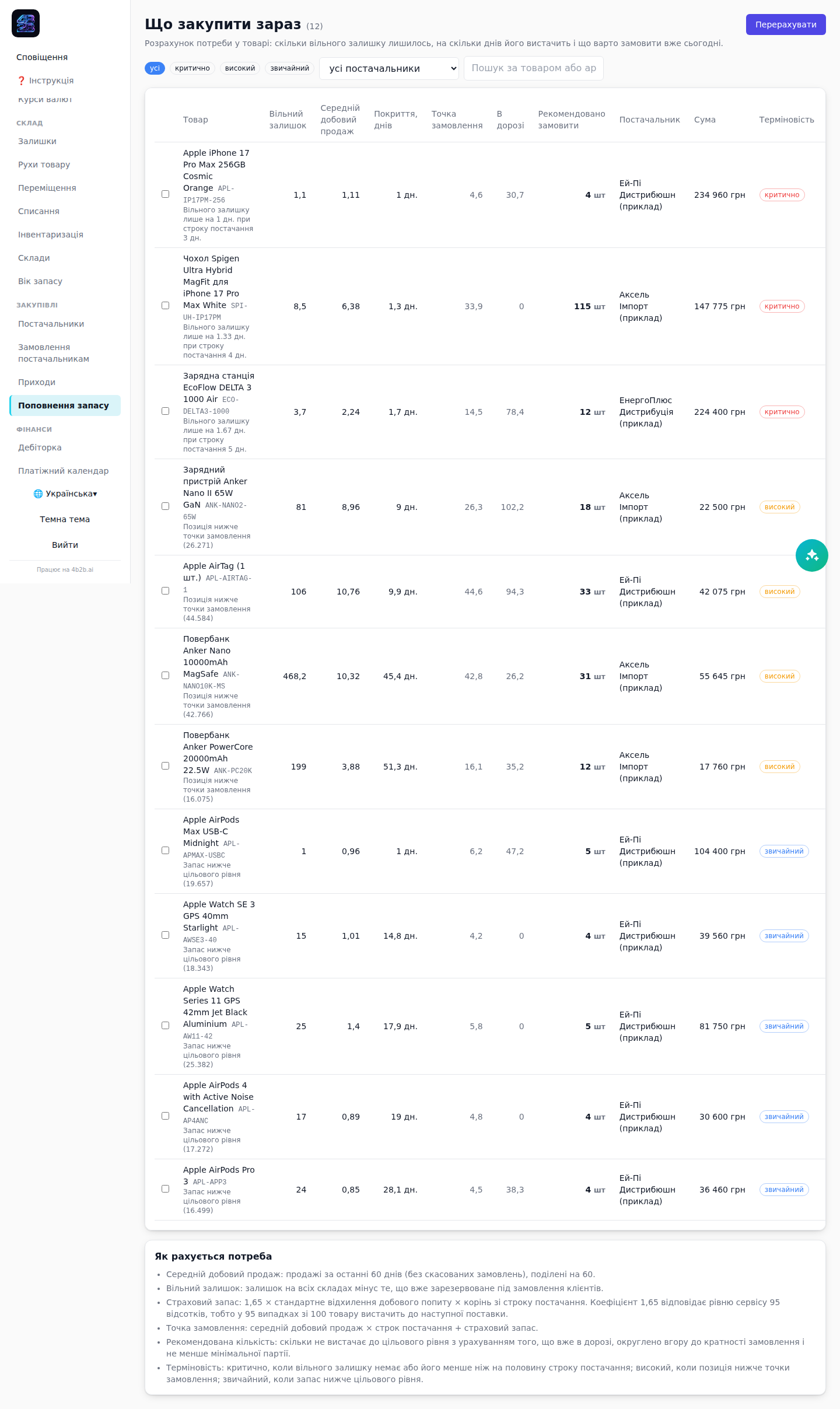This screenshot has width=840, height=1409.
Task: Click the 51,3 дн. coverage value
Action: pyautogui.click(x=400, y=767)
